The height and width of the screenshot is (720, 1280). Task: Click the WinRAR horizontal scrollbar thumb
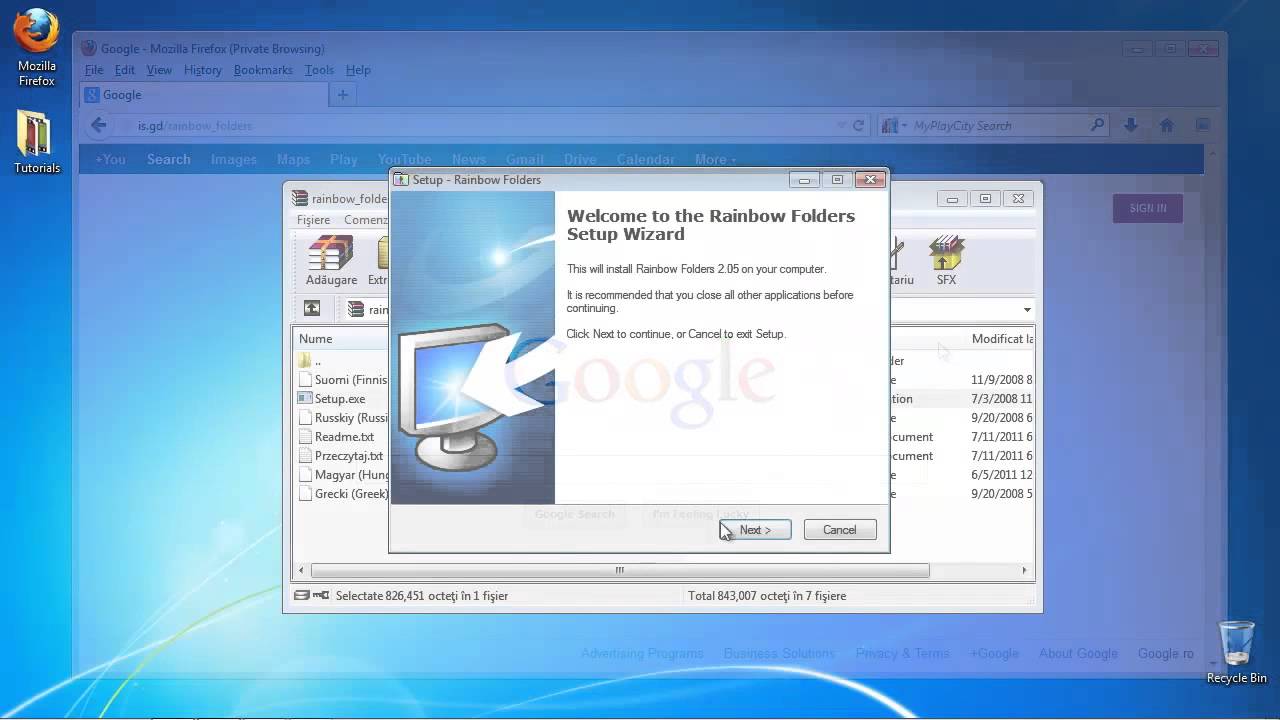point(620,570)
